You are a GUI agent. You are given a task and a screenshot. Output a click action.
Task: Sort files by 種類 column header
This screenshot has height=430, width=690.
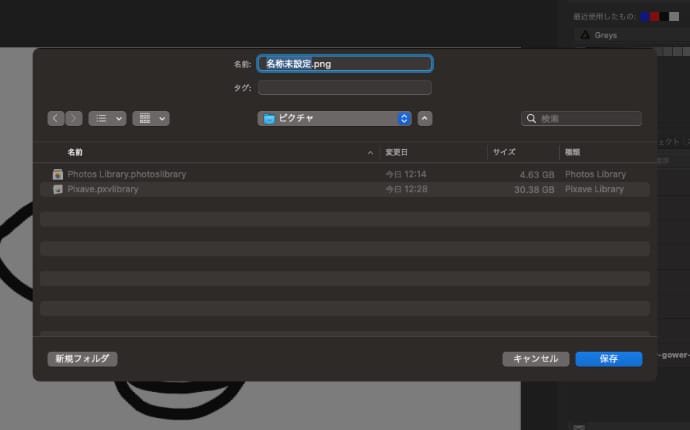click(573, 152)
